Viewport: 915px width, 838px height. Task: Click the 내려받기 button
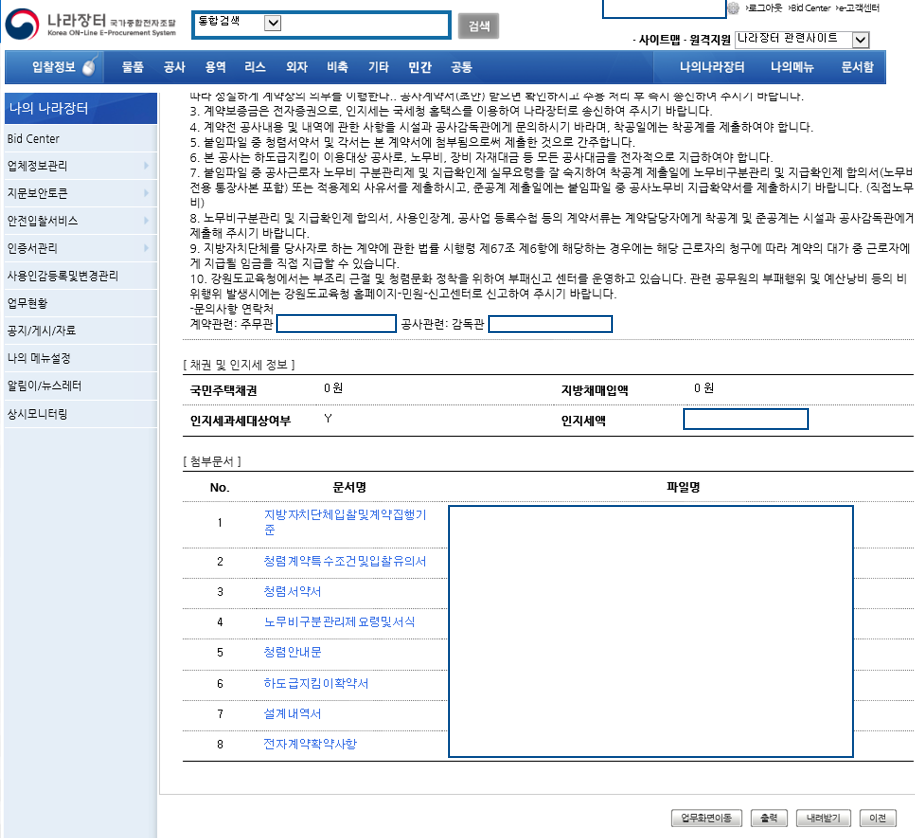click(x=823, y=818)
